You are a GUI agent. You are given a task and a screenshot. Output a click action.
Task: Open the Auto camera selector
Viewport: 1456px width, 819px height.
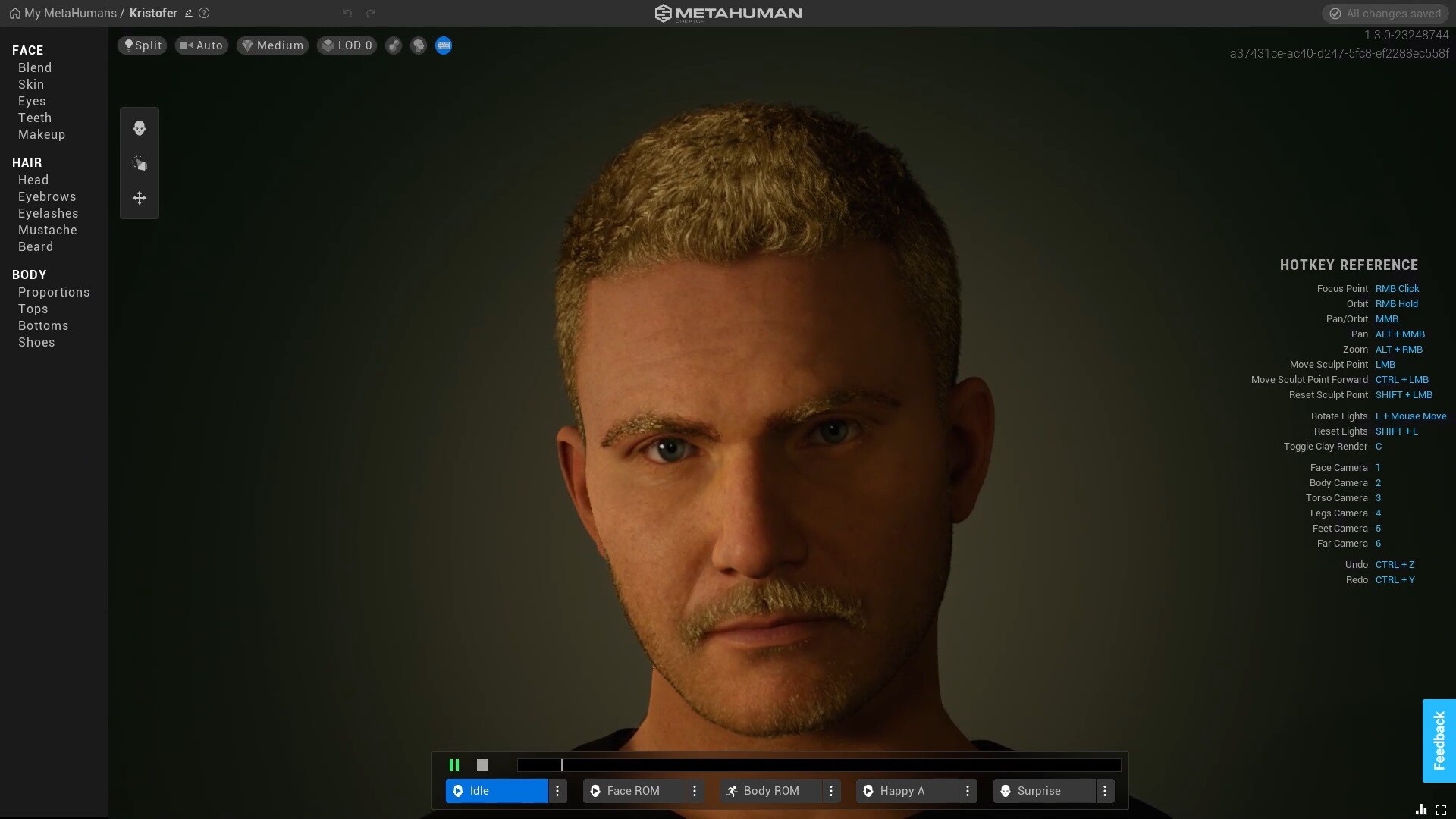(x=200, y=45)
